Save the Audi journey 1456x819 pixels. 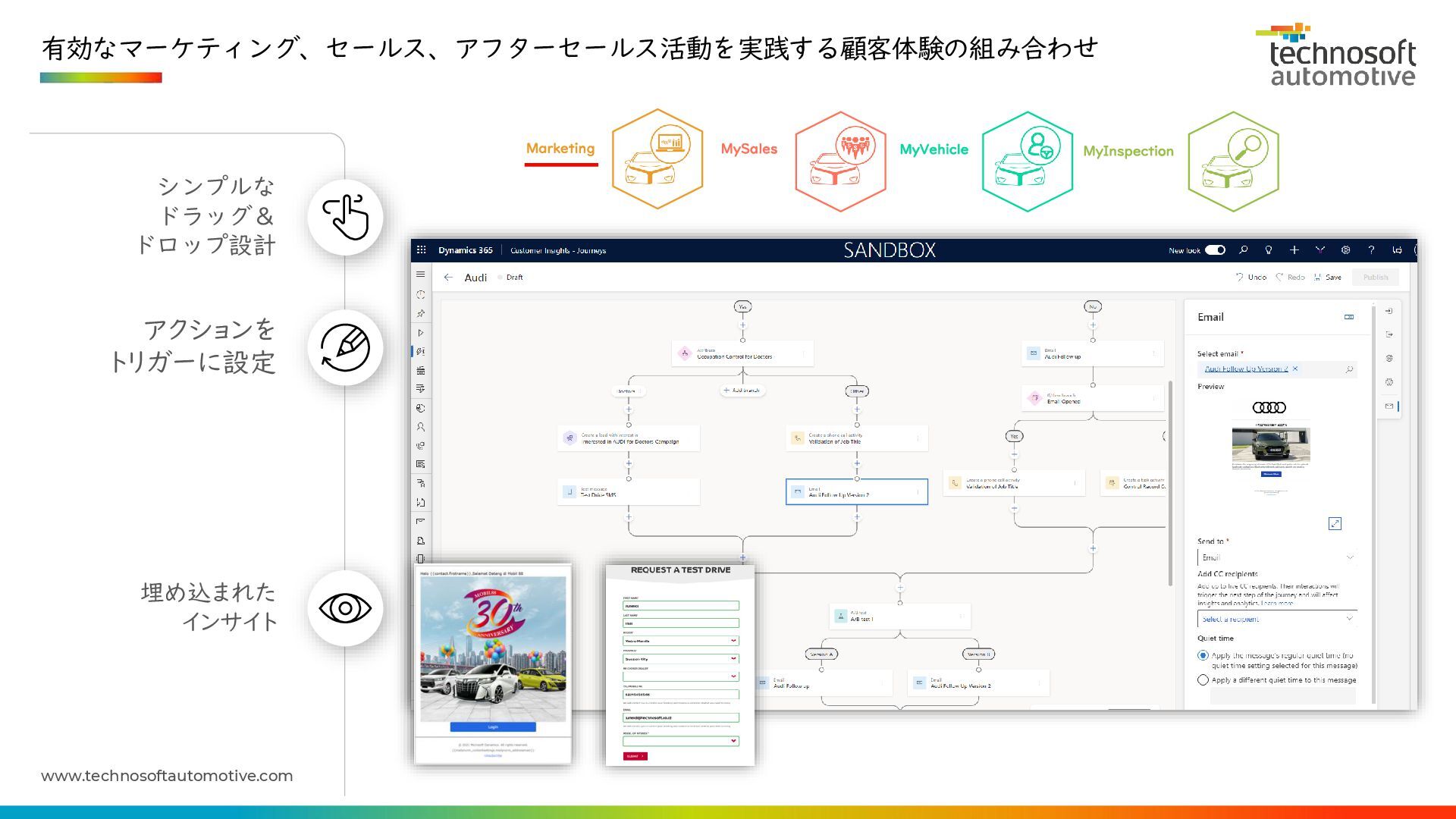point(1328,278)
